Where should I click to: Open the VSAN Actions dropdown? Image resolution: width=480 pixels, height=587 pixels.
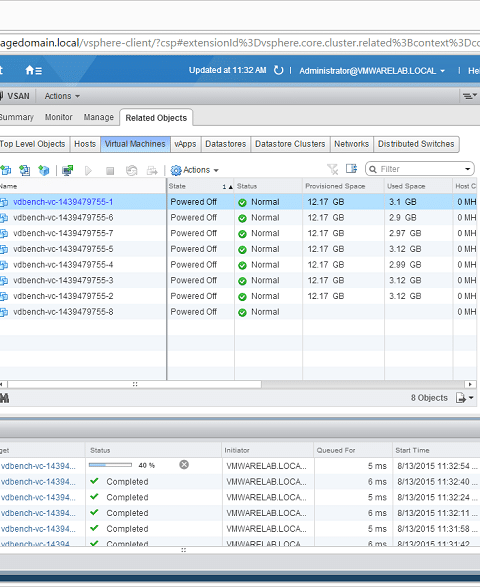point(62,96)
